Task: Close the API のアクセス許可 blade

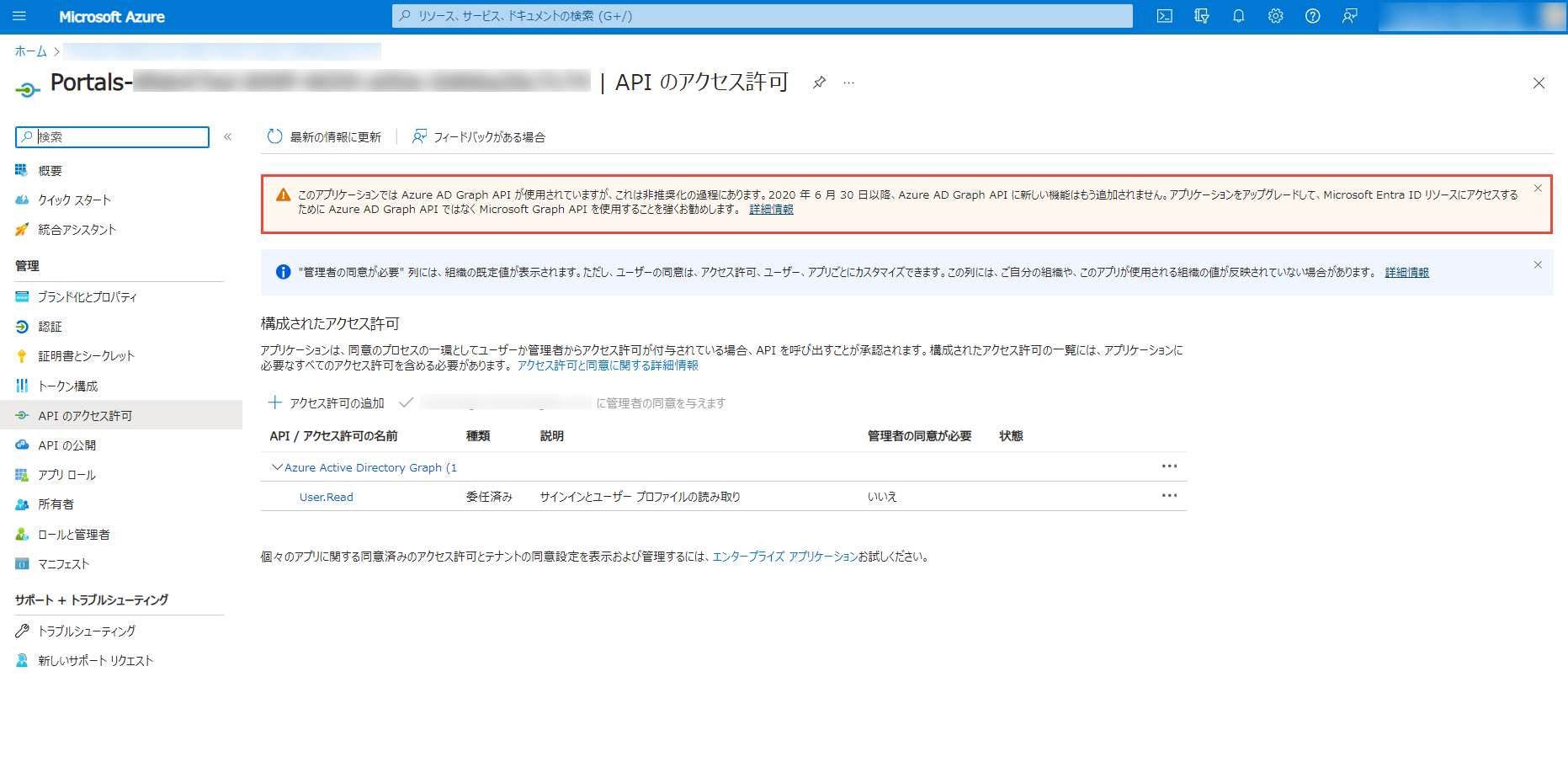Action: click(1539, 83)
